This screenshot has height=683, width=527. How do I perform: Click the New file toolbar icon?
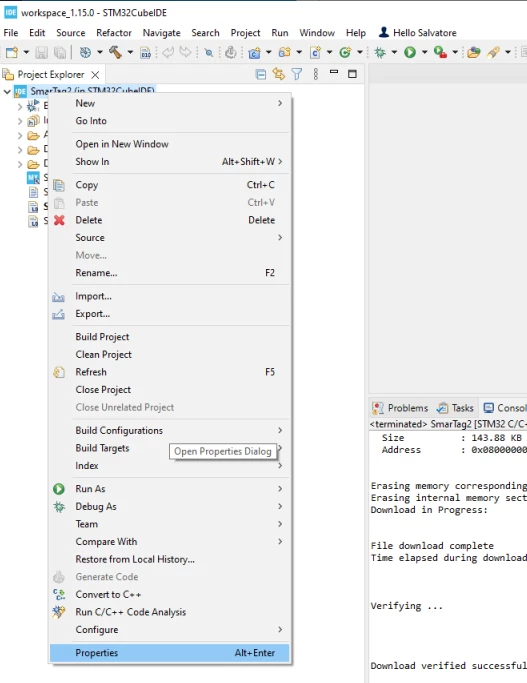tap(12, 53)
